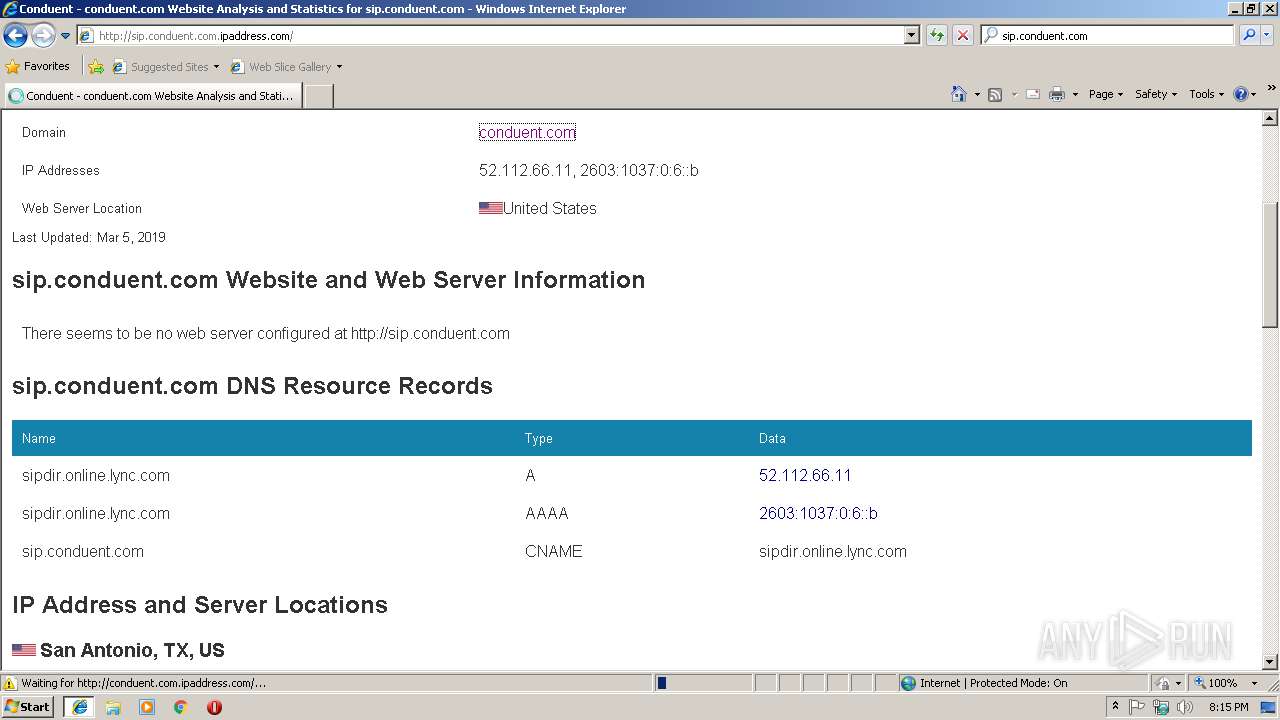Open the 2603:1037:0:6::b IPv6 link

818,513
